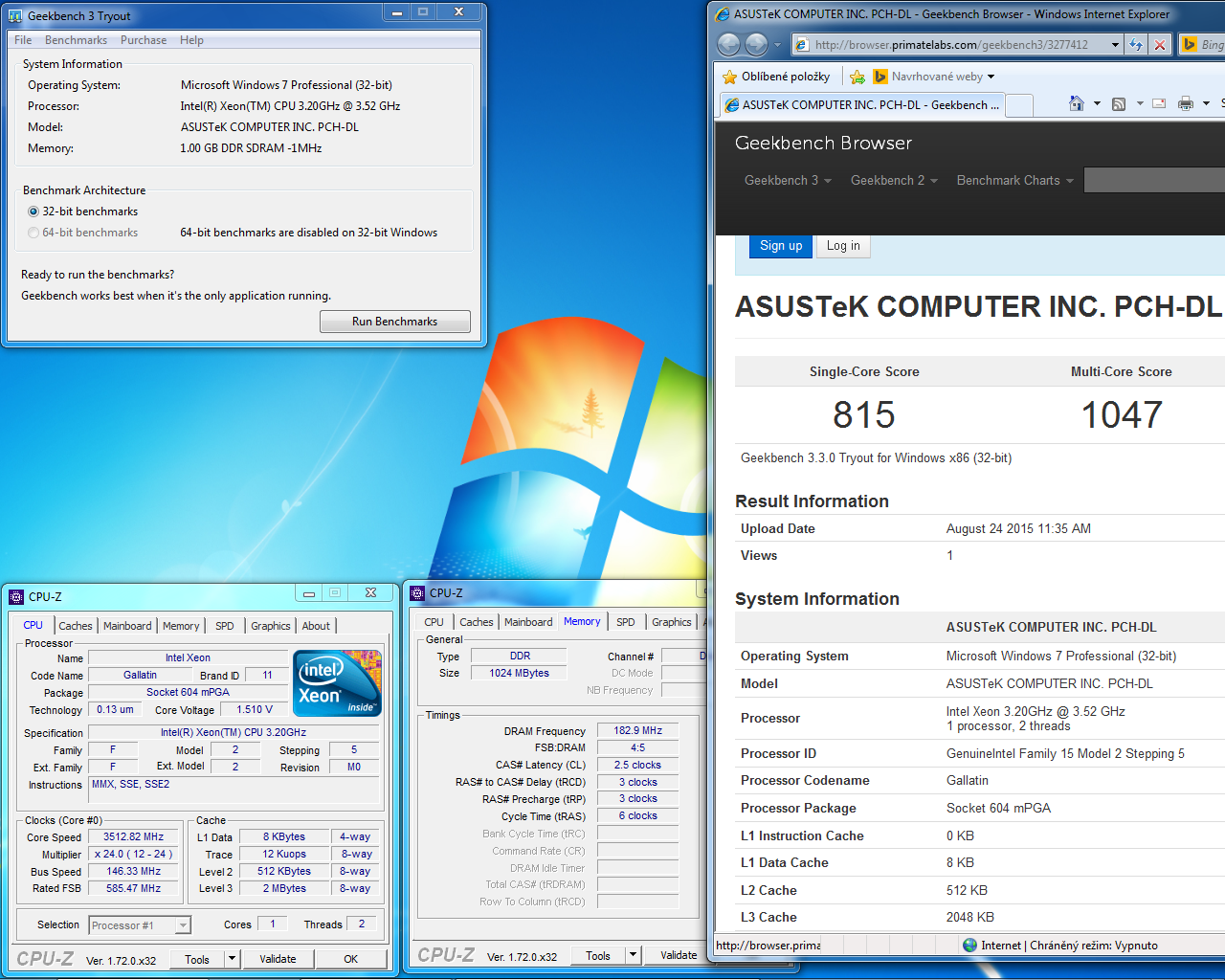Add the page to the favorites bar
The image size is (1225, 980).
857,77
